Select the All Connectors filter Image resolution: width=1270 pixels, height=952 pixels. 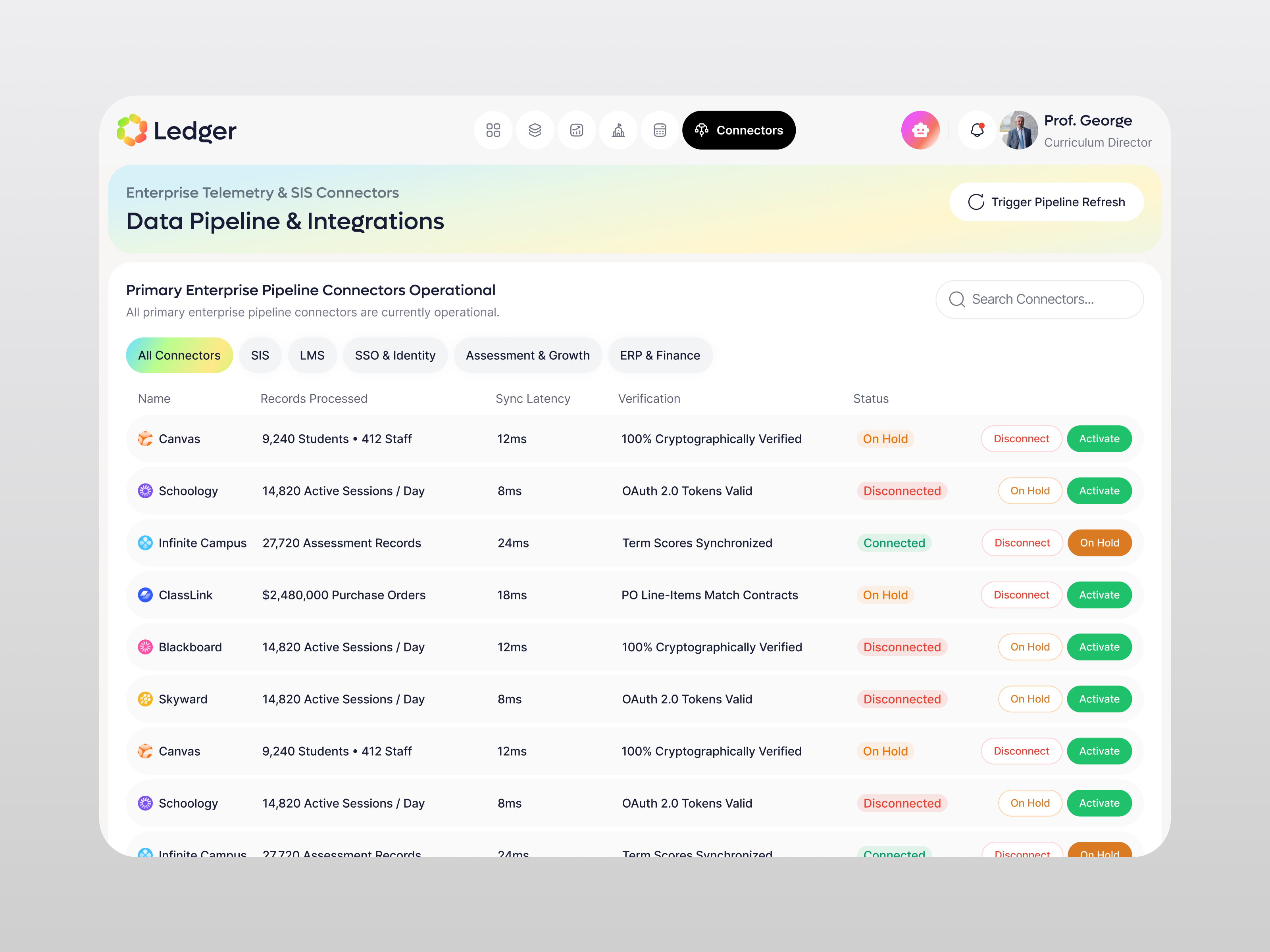click(x=179, y=355)
